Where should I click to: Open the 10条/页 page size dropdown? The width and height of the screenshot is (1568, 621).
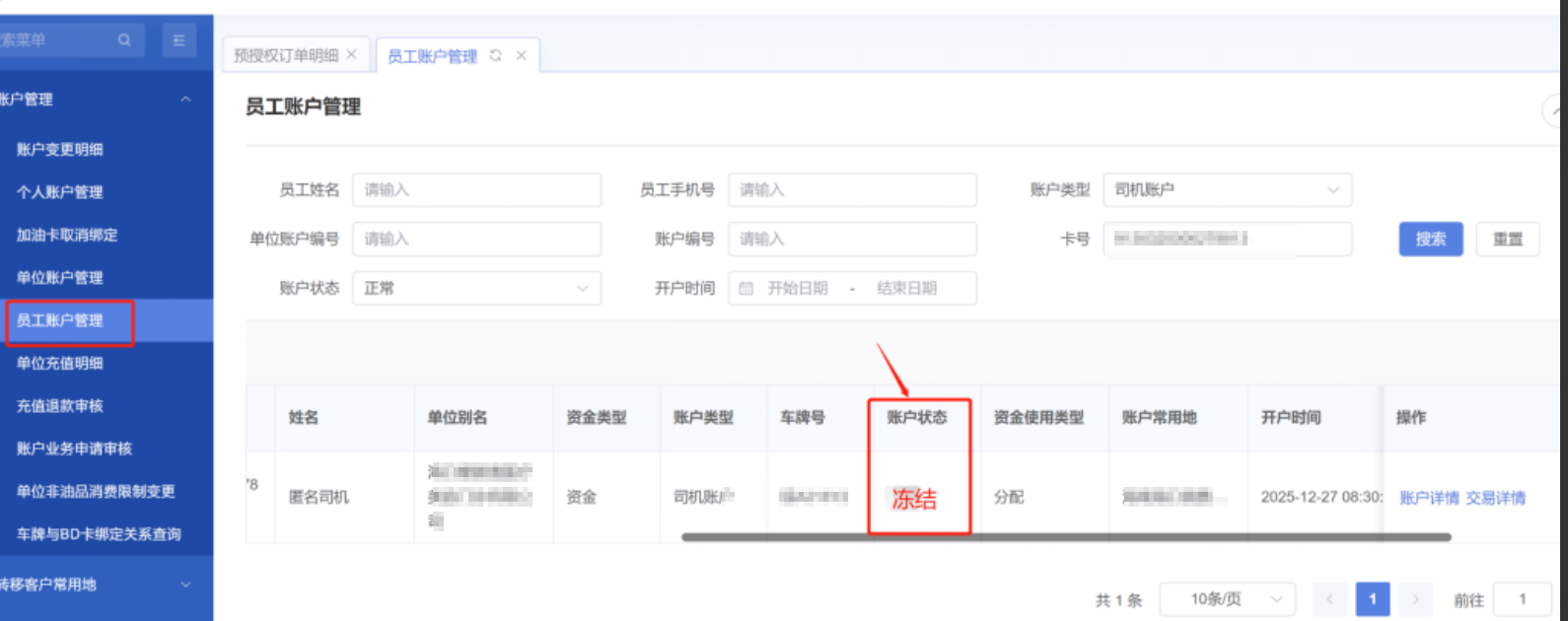1227,599
